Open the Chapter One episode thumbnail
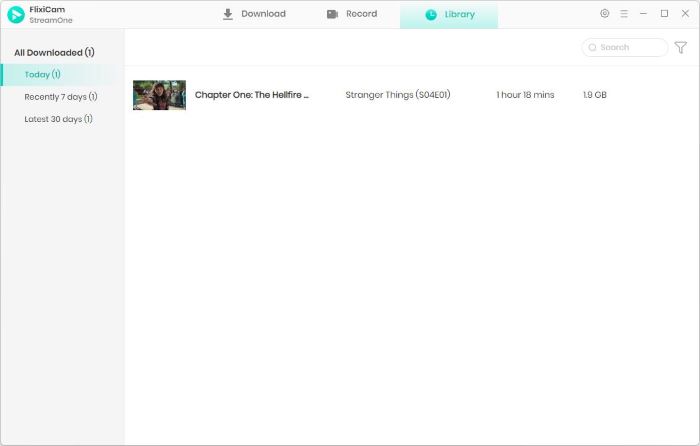 tap(159, 95)
